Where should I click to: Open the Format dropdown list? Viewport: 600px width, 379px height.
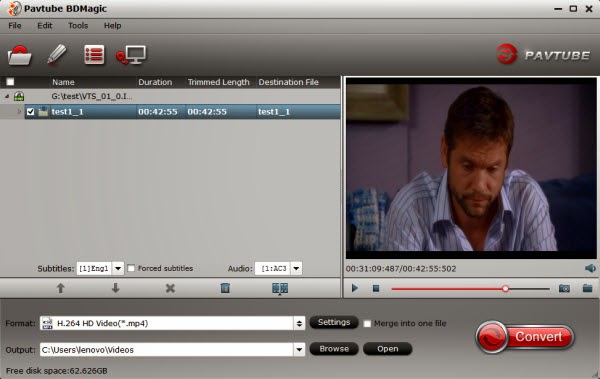299,323
